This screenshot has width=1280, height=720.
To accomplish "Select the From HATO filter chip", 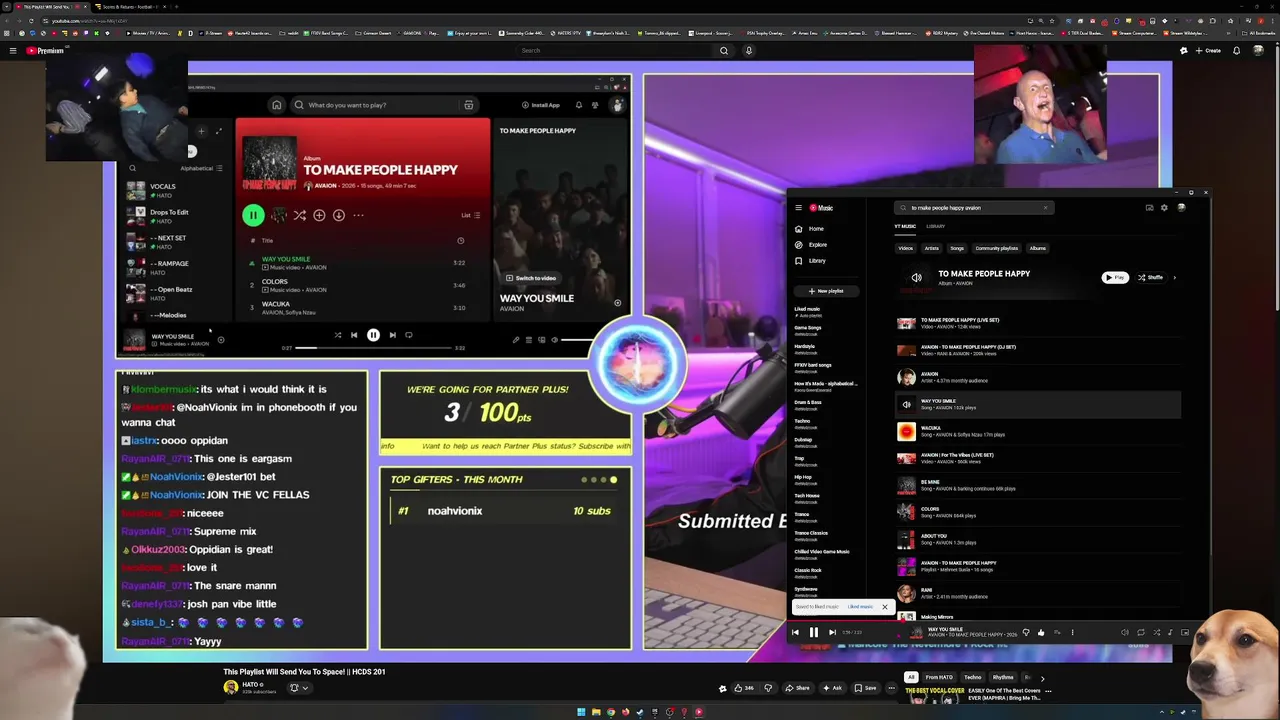I will point(938,677).
